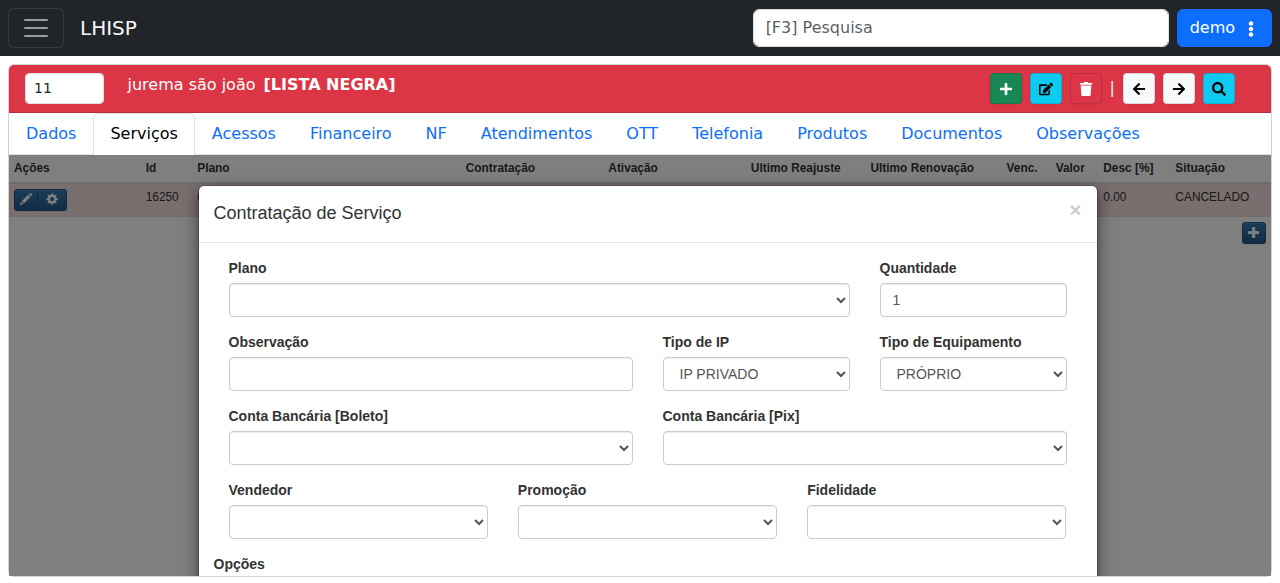Click the client ID field showing 11

(x=64, y=88)
